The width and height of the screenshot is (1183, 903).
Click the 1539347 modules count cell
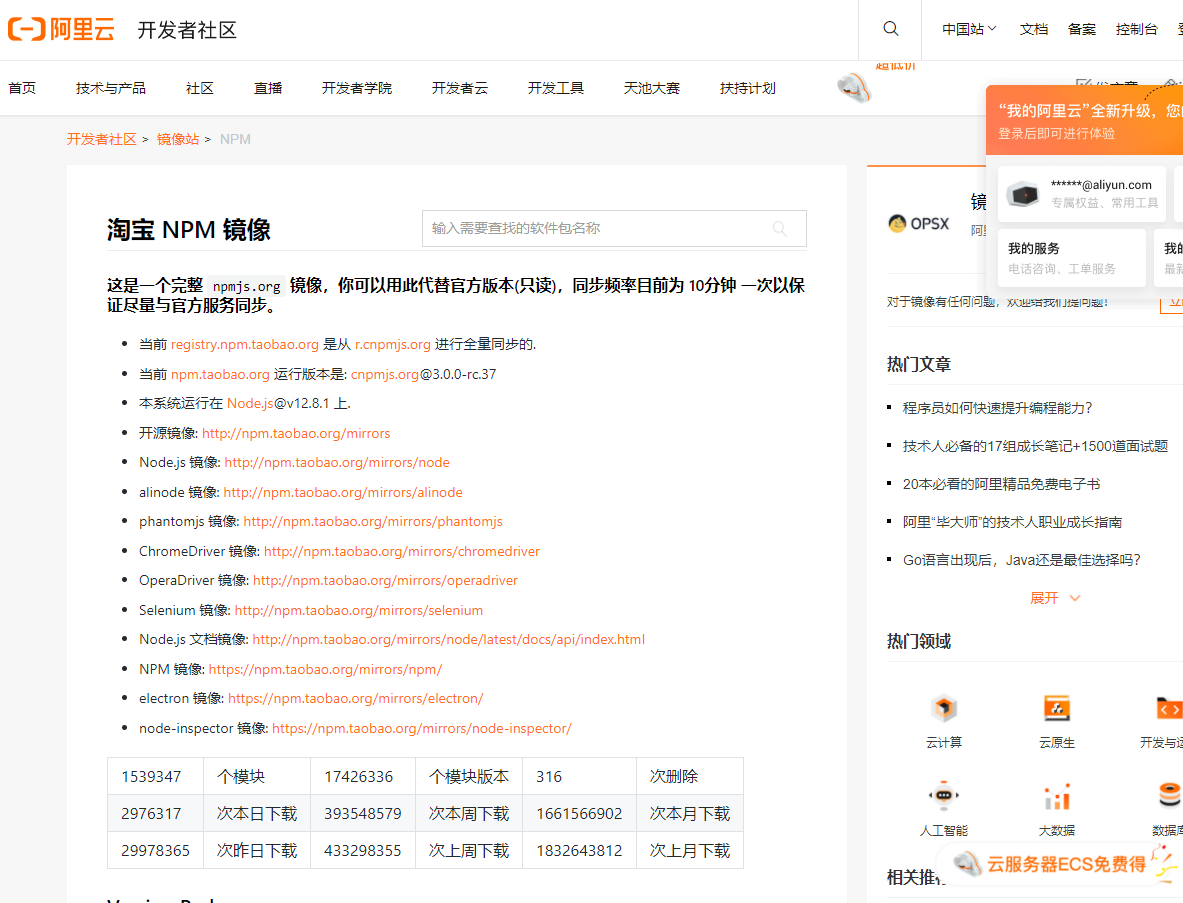click(x=155, y=776)
